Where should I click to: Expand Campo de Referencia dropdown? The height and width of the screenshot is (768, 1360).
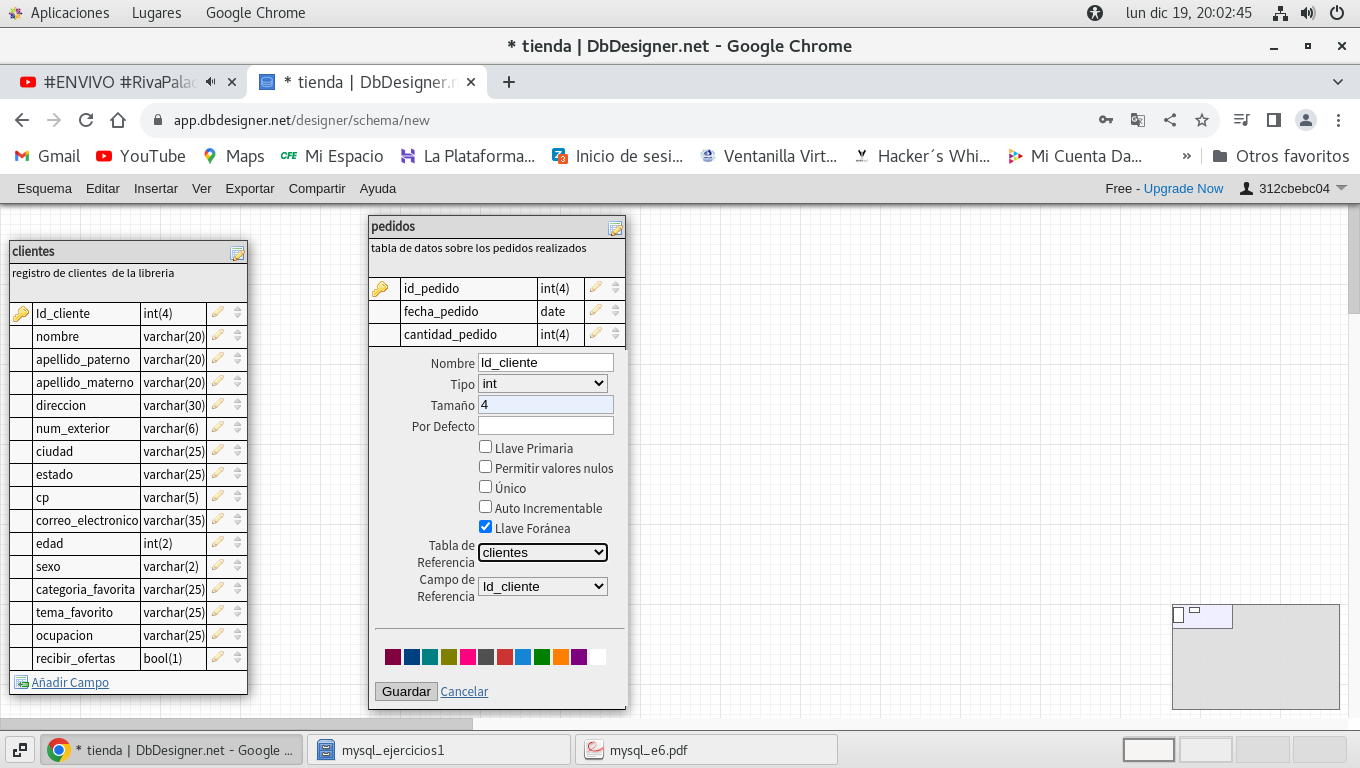(543, 586)
